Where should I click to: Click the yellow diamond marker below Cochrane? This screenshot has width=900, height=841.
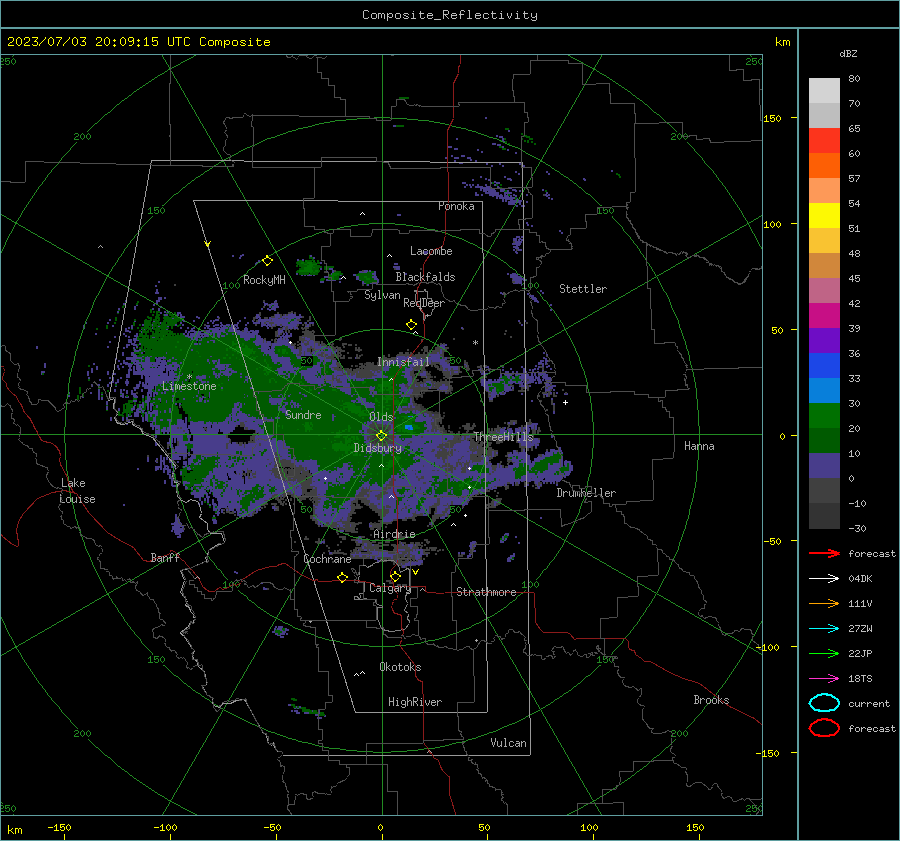pyautogui.click(x=342, y=577)
